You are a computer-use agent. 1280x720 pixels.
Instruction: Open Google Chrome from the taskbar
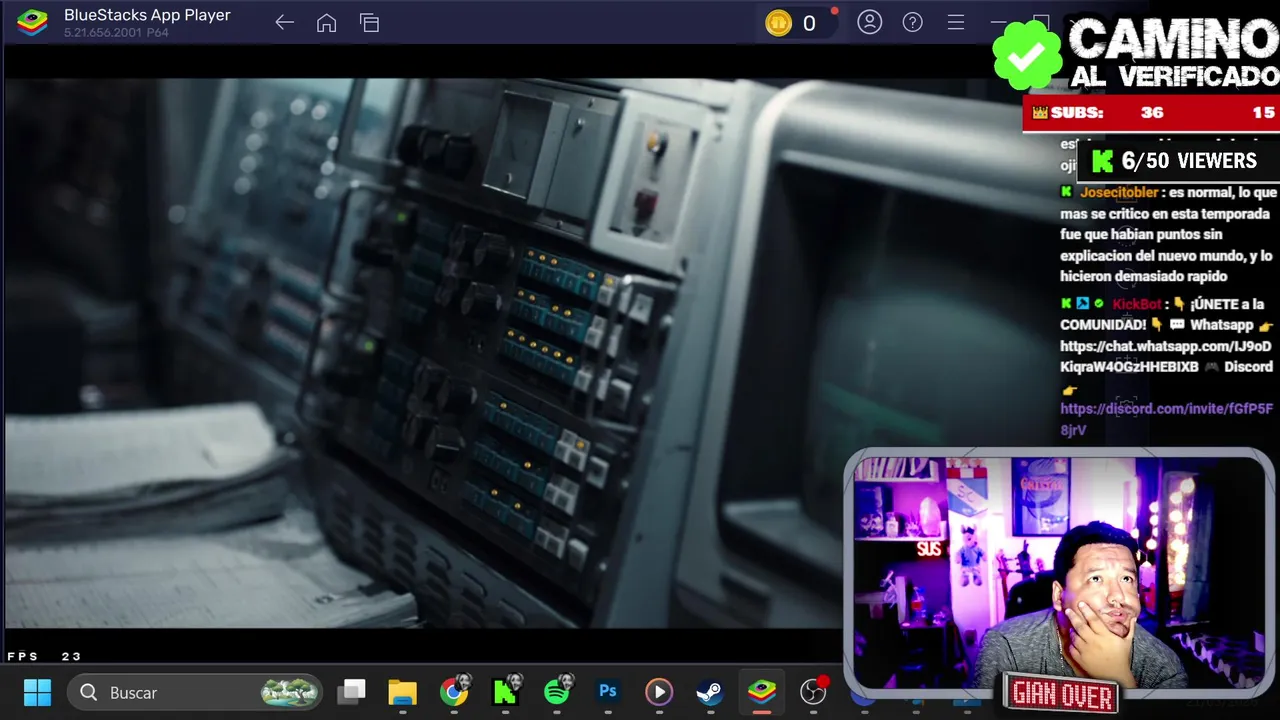(454, 692)
